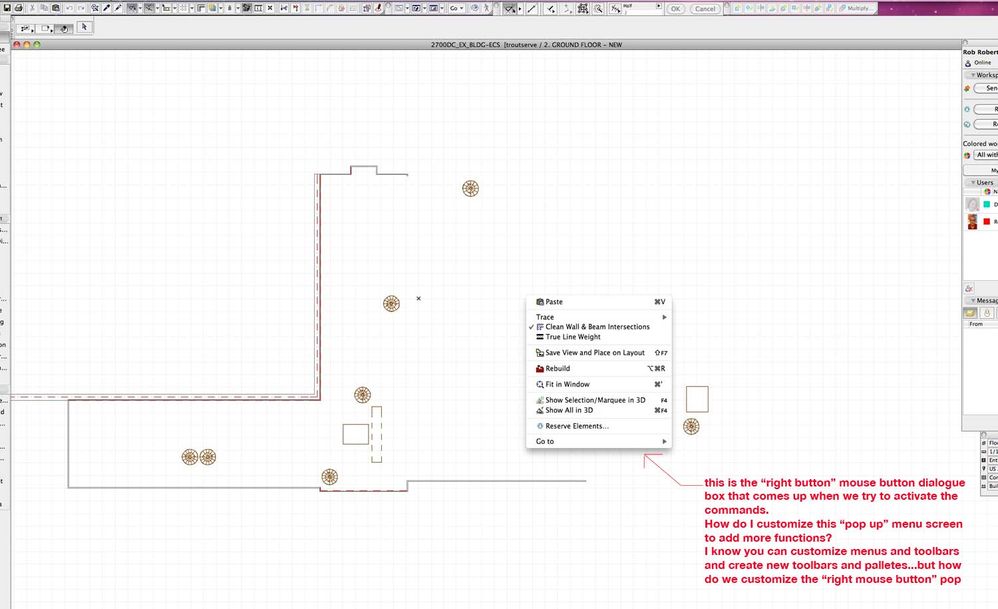Viewport: 998px width, 609px height.
Task: Toggle True Line Weight option
Action: click(598, 337)
